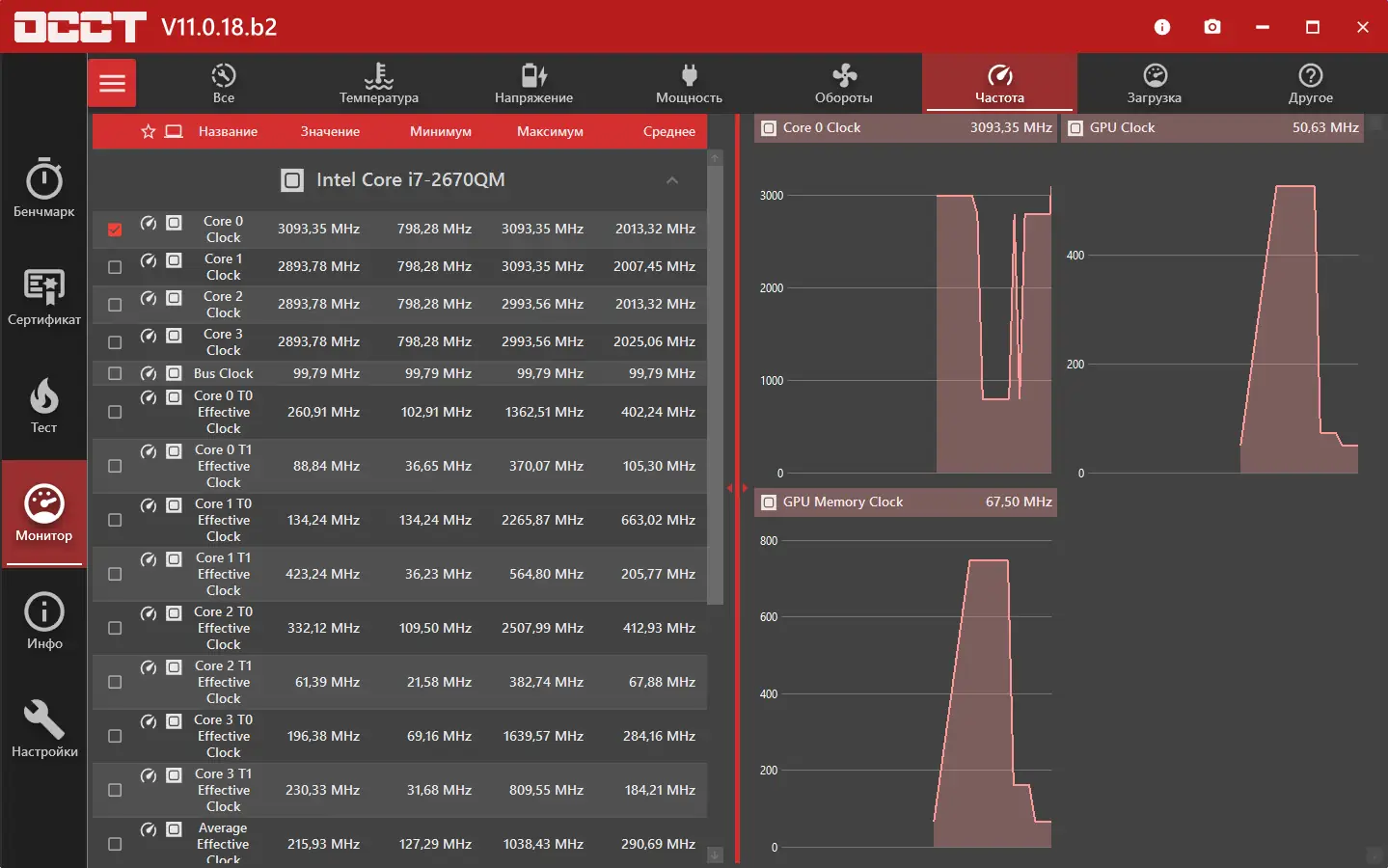Take a screenshot with the camera icon
Viewport: 1388px width, 868px height.
(1212, 27)
